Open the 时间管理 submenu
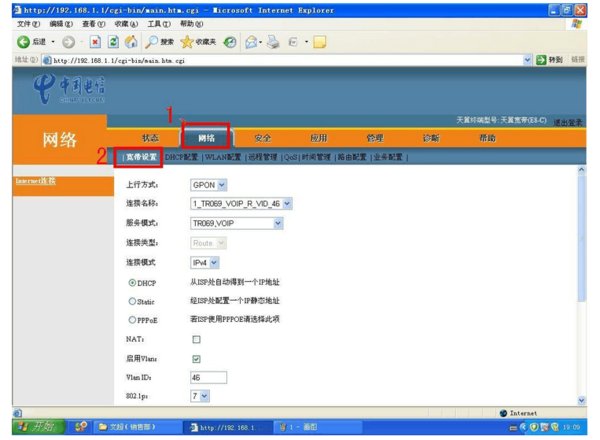This screenshot has width=600, height=440. (316, 157)
